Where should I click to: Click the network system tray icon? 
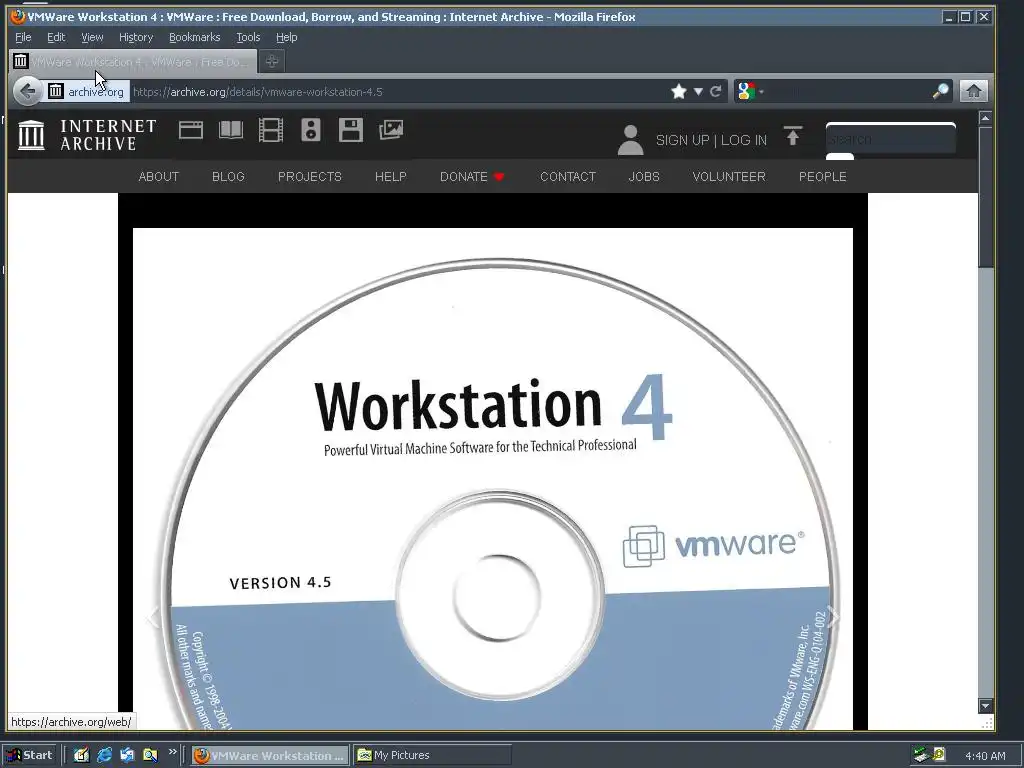point(921,755)
